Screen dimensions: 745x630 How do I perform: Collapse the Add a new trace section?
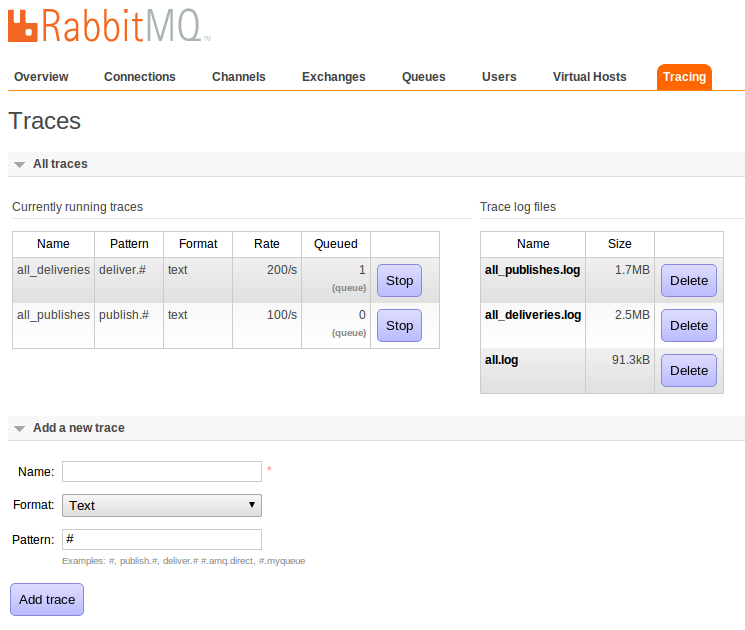coord(69,428)
